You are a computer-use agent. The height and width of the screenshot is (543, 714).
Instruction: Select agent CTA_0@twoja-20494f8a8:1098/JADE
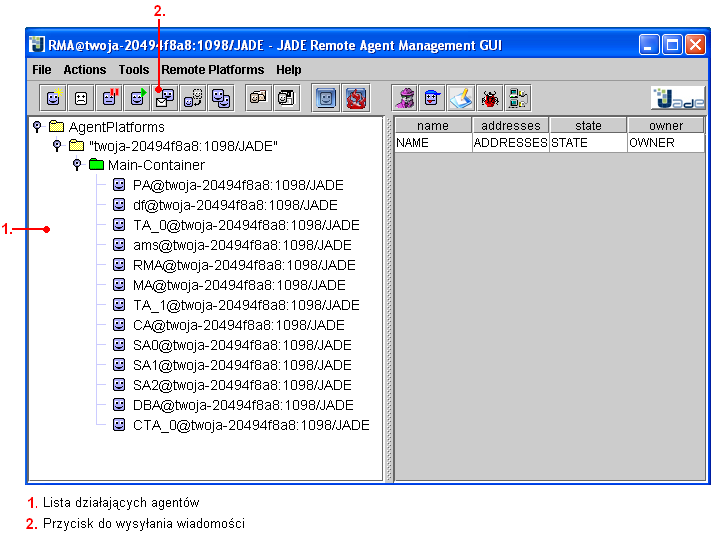click(x=241, y=425)
